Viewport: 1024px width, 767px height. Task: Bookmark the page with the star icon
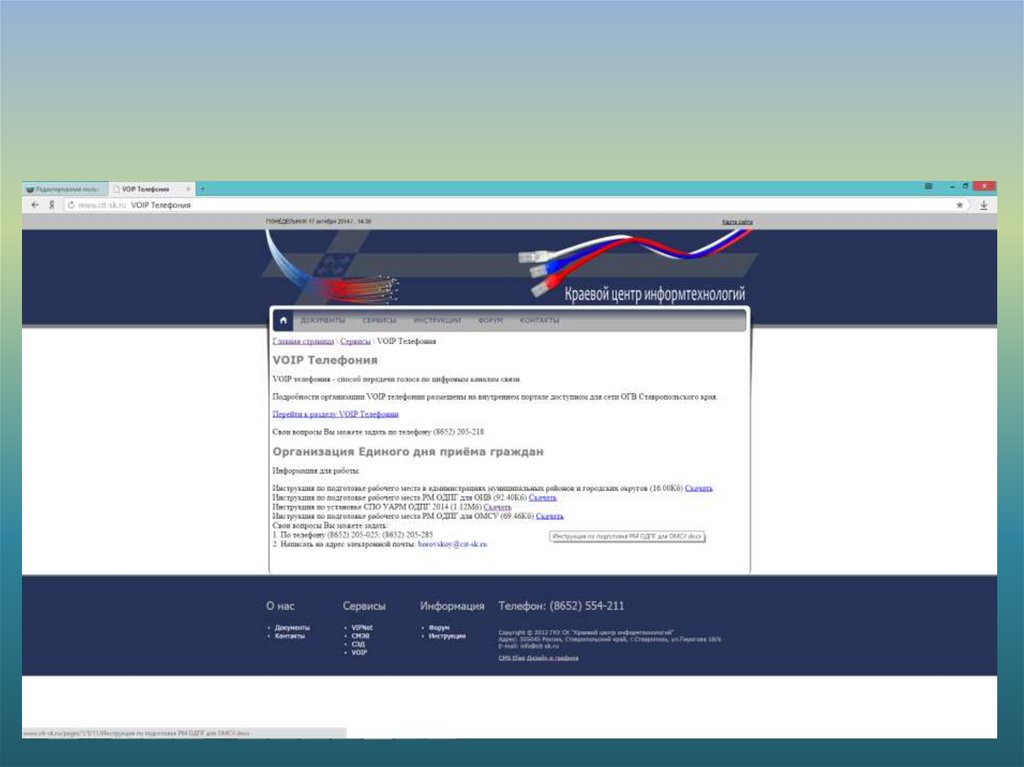(x=960, y=205)
